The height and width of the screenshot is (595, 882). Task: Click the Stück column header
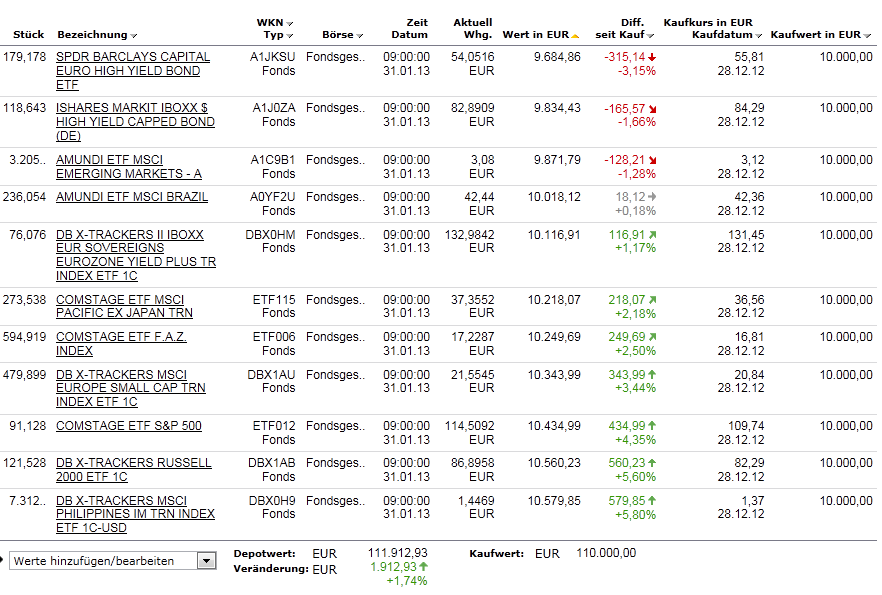[x=29, y=34]
